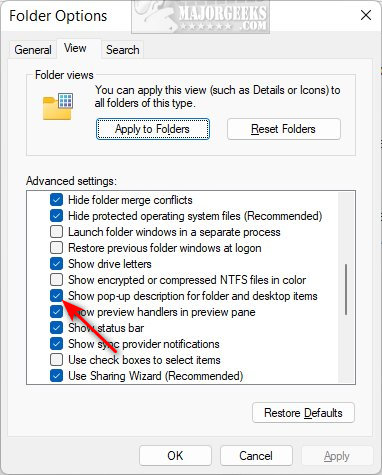Uncheck Use Sharing Wizard (Recommended)
382x475 pixels.
click(x=56, y=376)
